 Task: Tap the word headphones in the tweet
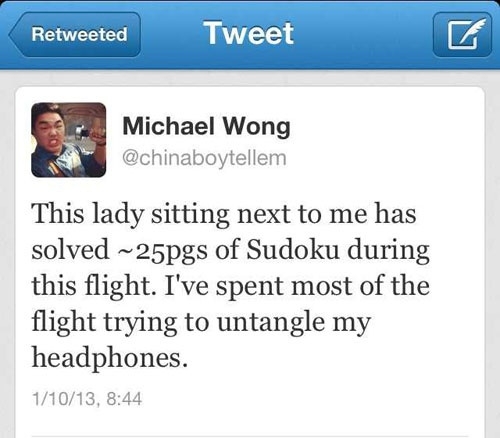coord(110,358)
